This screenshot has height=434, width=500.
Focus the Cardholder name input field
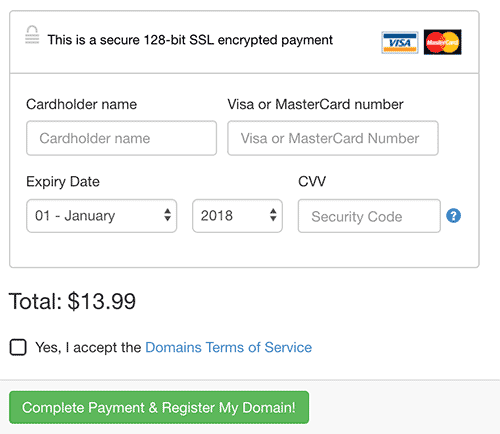tap(121, 138)
